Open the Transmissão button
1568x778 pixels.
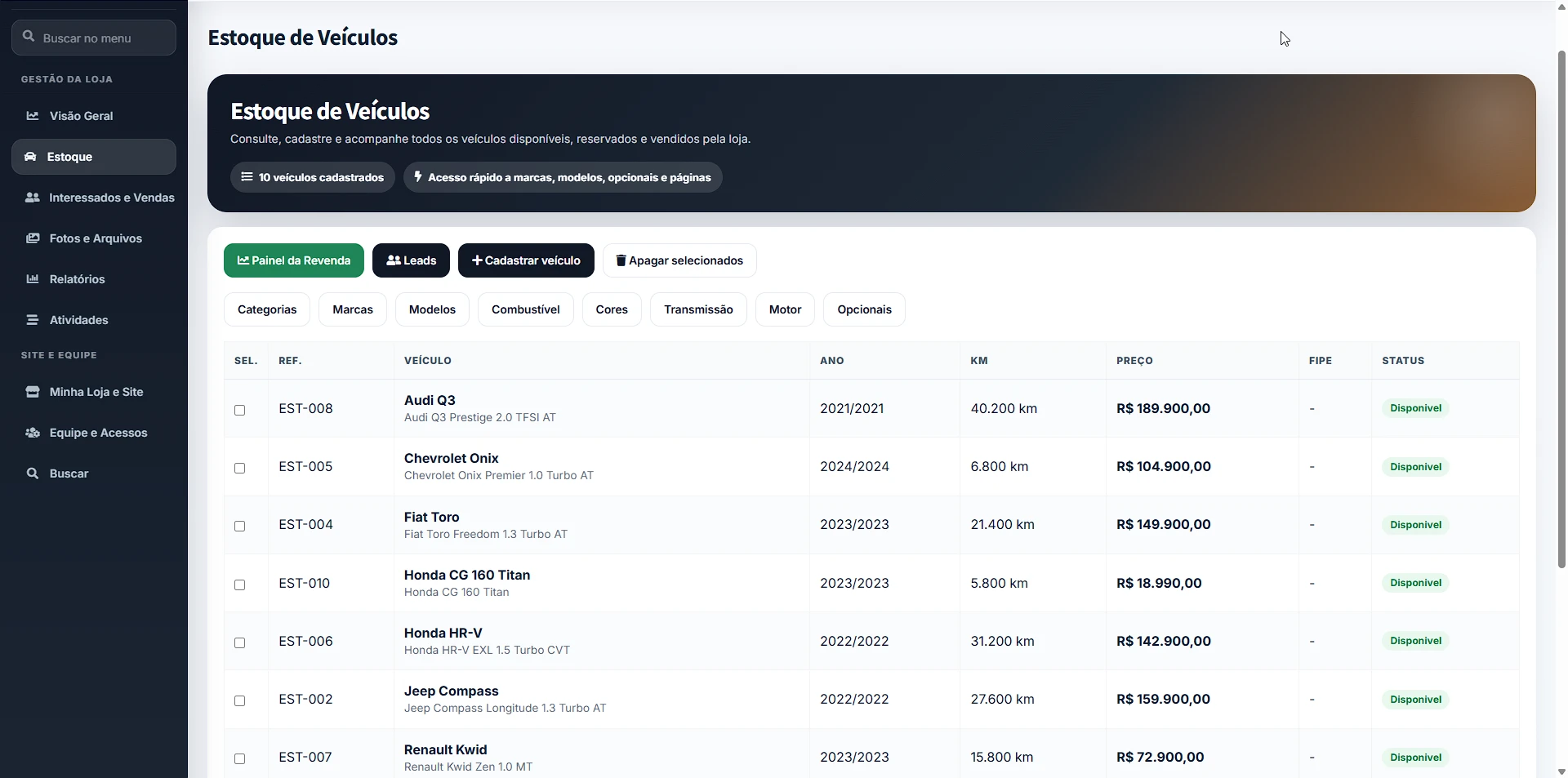coord(698,309)
